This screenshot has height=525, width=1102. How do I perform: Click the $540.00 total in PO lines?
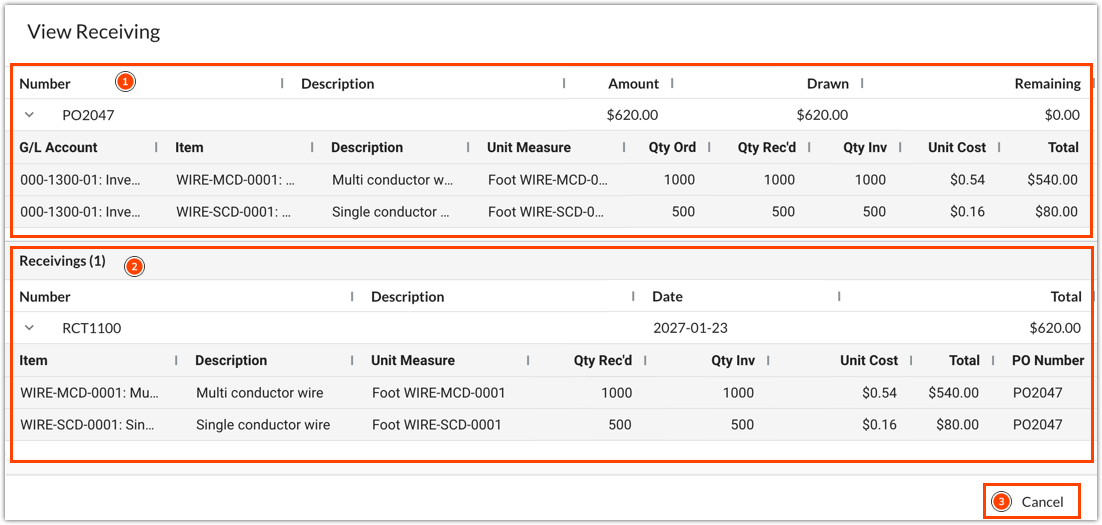click(x=1052, y=179)
